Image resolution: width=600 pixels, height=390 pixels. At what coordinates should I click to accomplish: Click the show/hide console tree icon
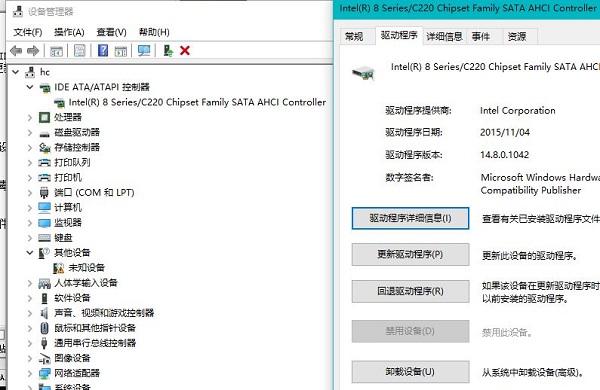tap(56, 51)
